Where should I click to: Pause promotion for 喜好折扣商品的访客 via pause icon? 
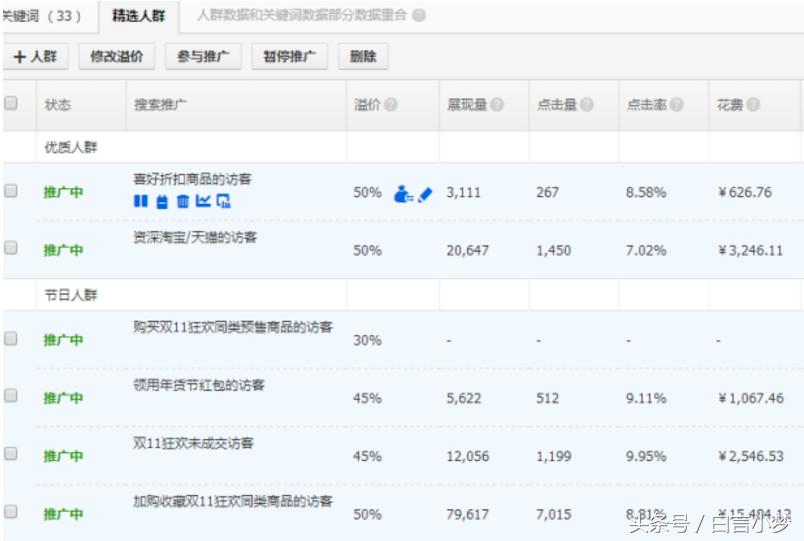coord(140,201)
